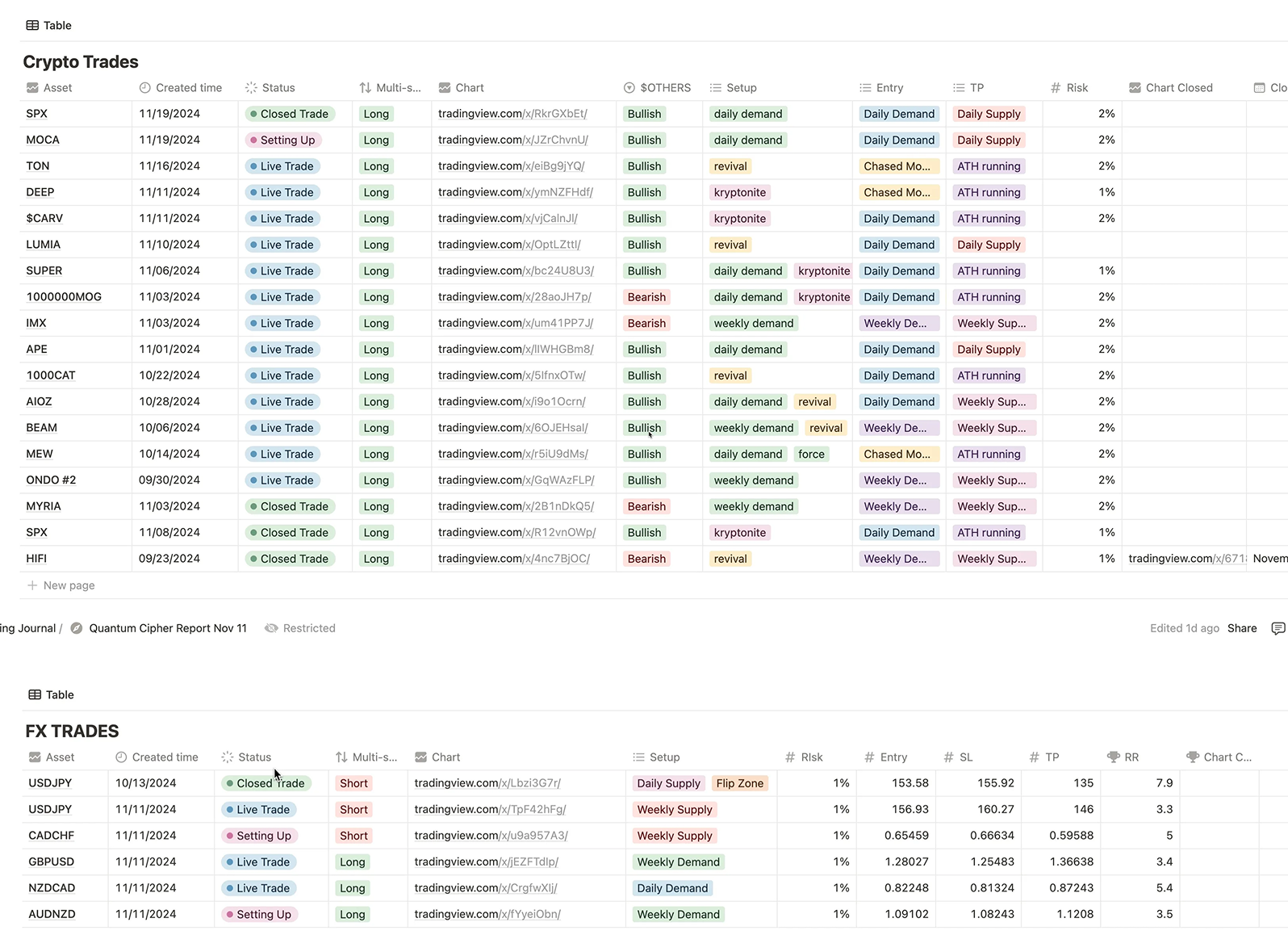Viewport: 1288px width, 935px height.
Task: Open the Table view tab above Crypto Trades
Action: tap(48, 25)
